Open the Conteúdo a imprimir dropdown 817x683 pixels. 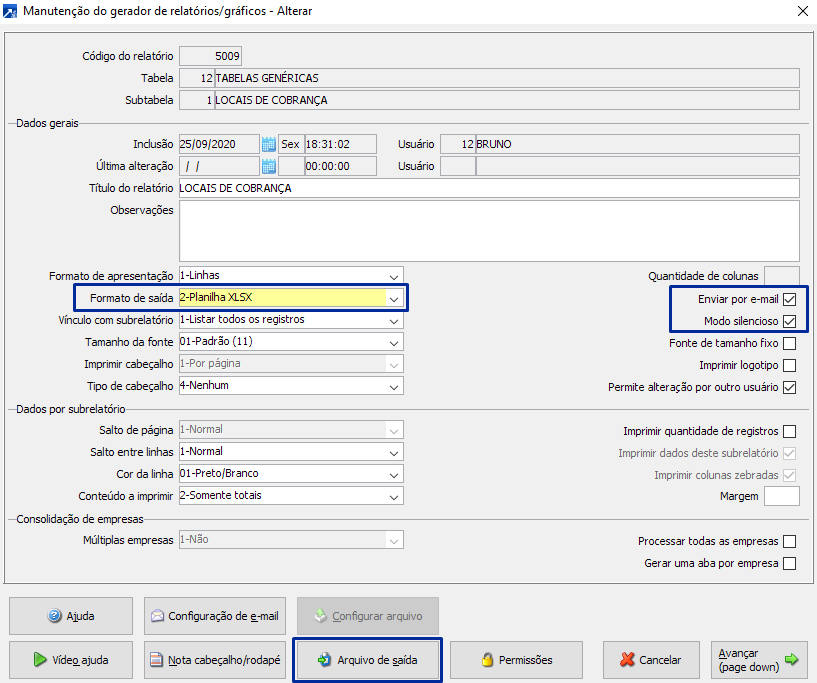394,496
